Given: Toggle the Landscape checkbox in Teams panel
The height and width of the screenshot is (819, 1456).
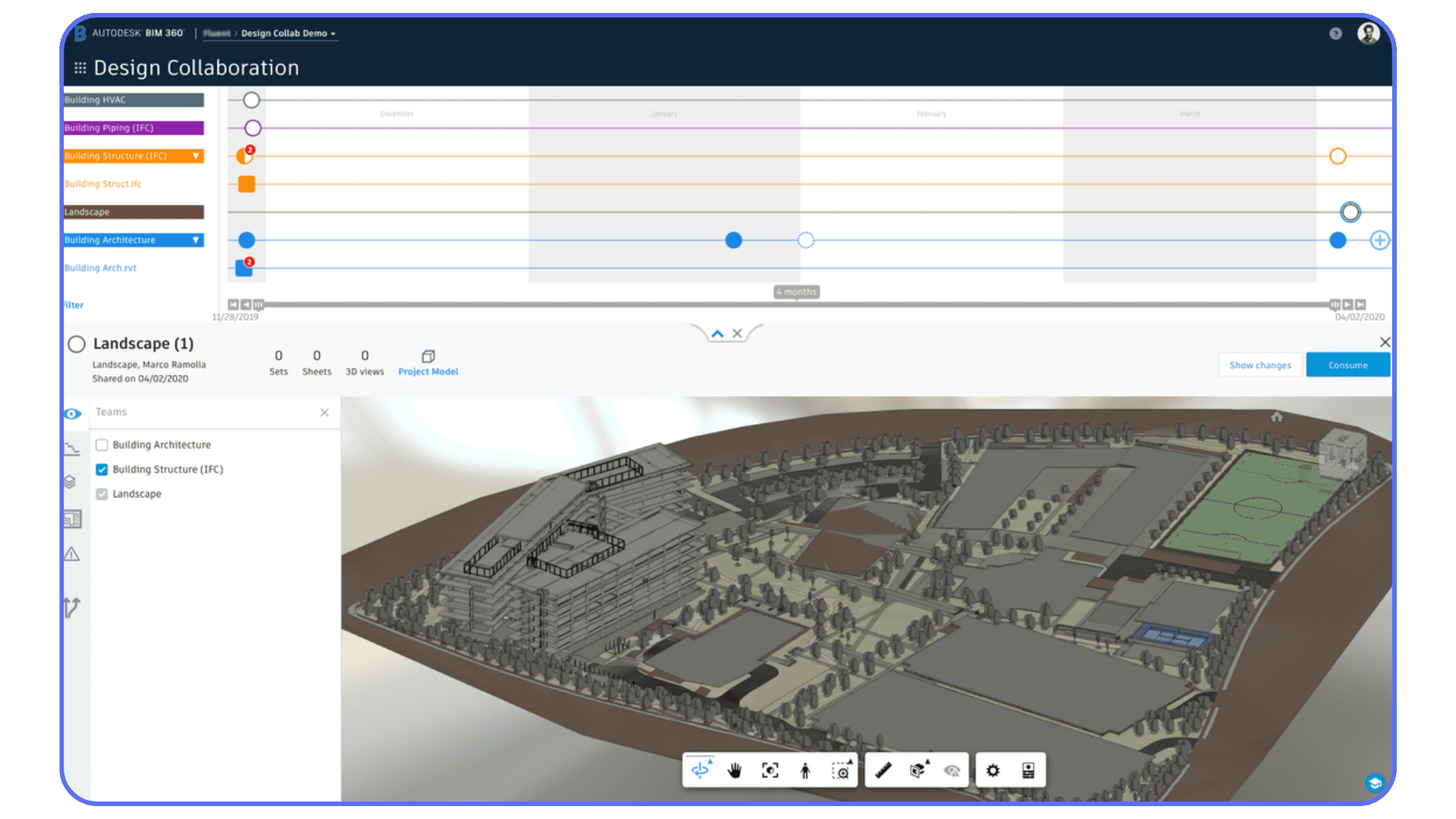Looking at the screenshot, I should pyautogui.click(x=102, y=494).
